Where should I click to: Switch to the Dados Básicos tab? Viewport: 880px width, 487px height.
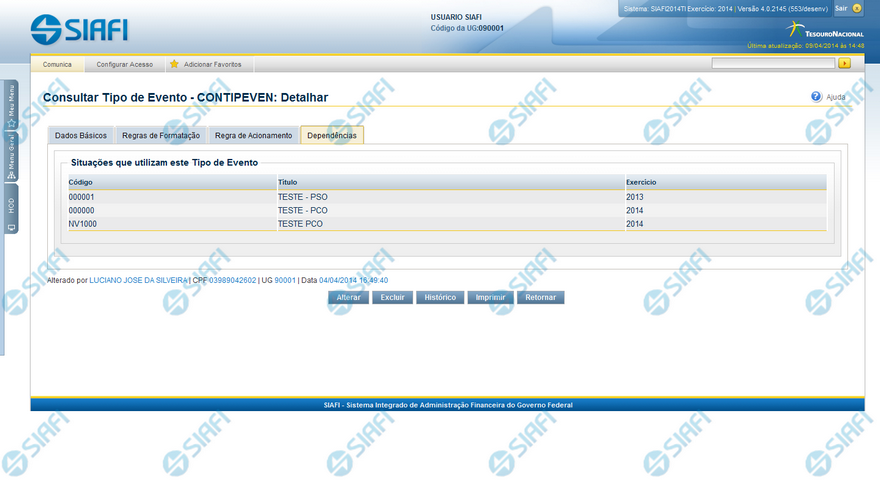coord(81,135)
